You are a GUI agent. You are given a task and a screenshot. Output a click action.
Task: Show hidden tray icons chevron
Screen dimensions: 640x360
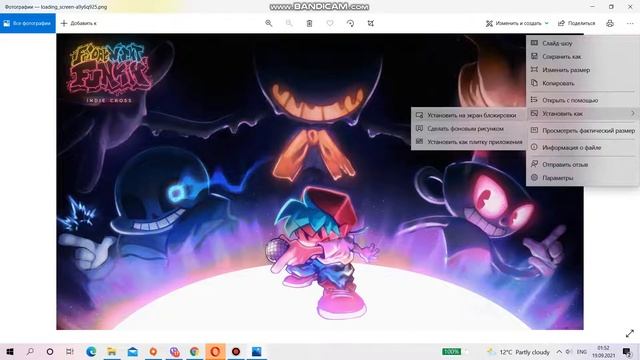point(559,352)
